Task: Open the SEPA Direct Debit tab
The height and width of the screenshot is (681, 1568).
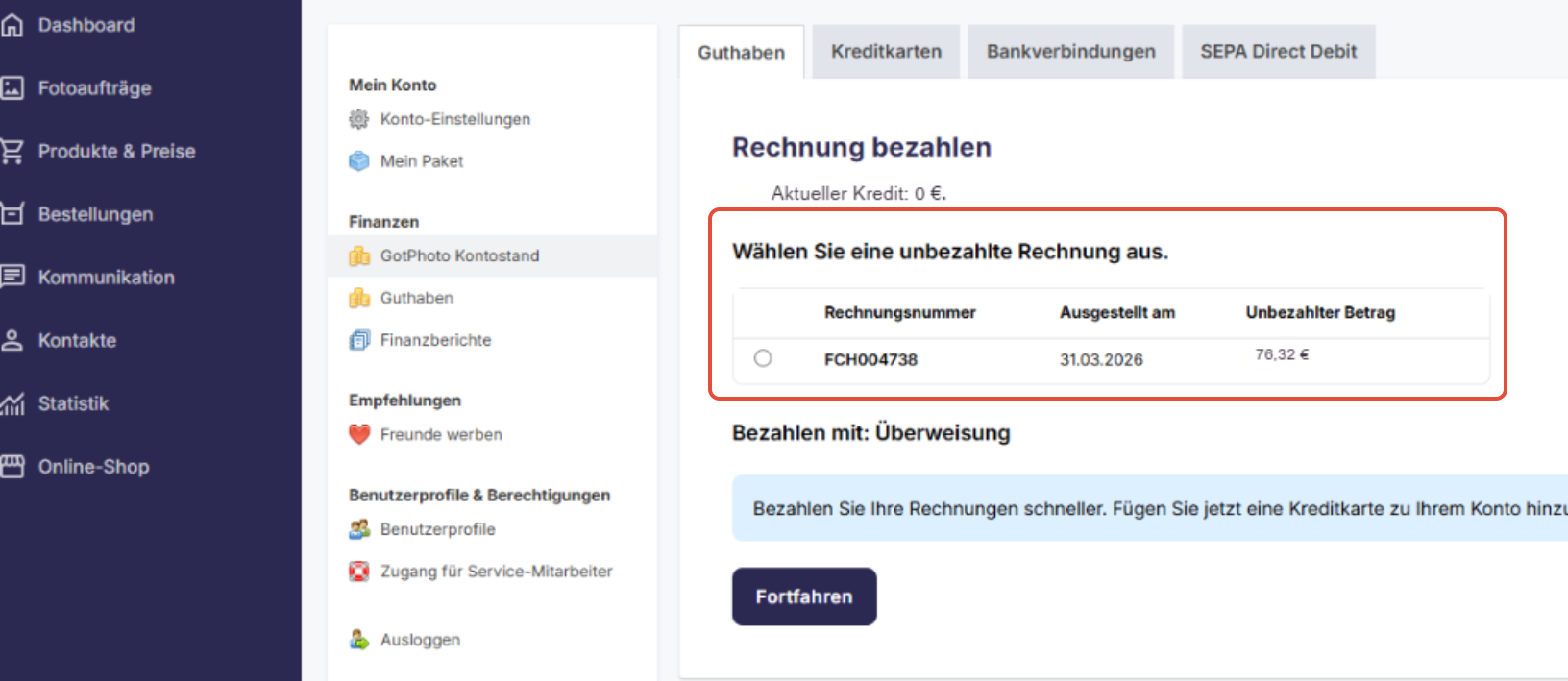Action: tap(1278, 51)
